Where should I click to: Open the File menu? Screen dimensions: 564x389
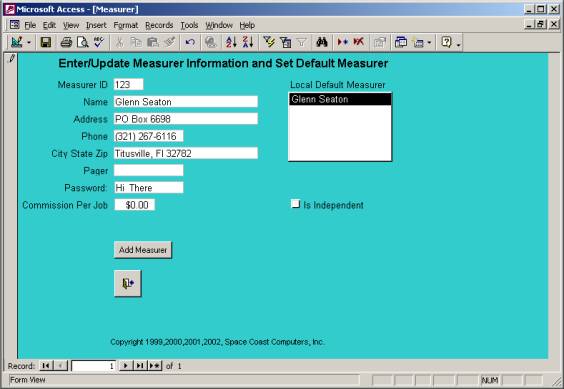(30, 25)
